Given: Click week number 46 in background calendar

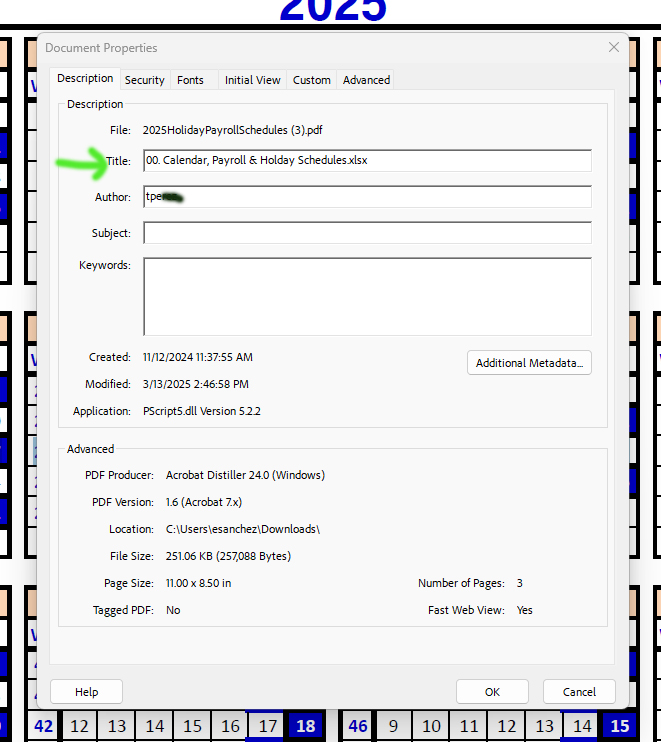Looking at the screenshot, I should tap(358, 726).
